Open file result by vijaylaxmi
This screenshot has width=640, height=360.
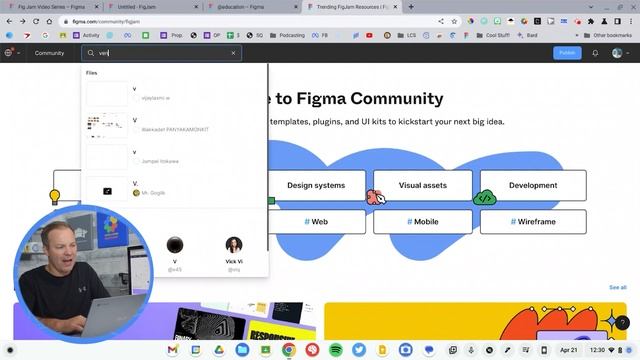pos(174,94)
